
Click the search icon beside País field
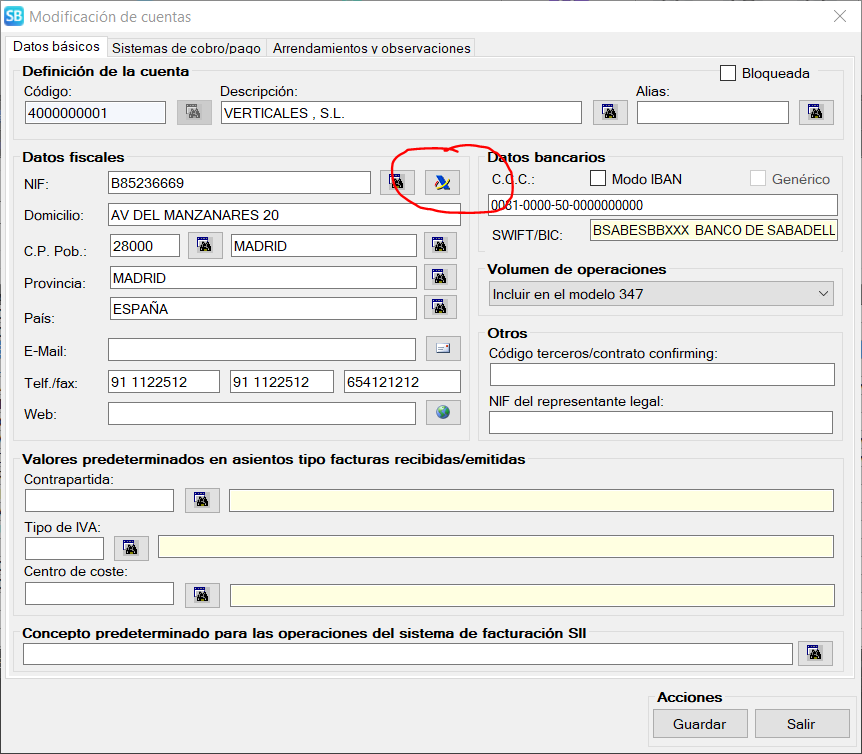coord(440,308)
